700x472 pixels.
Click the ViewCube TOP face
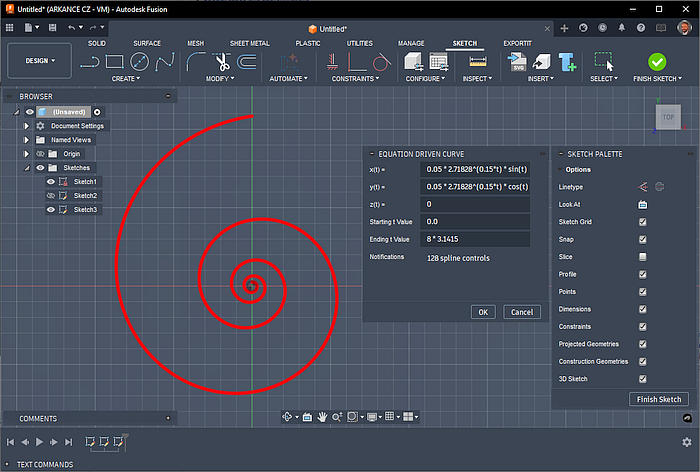click(x=669, y=117)
